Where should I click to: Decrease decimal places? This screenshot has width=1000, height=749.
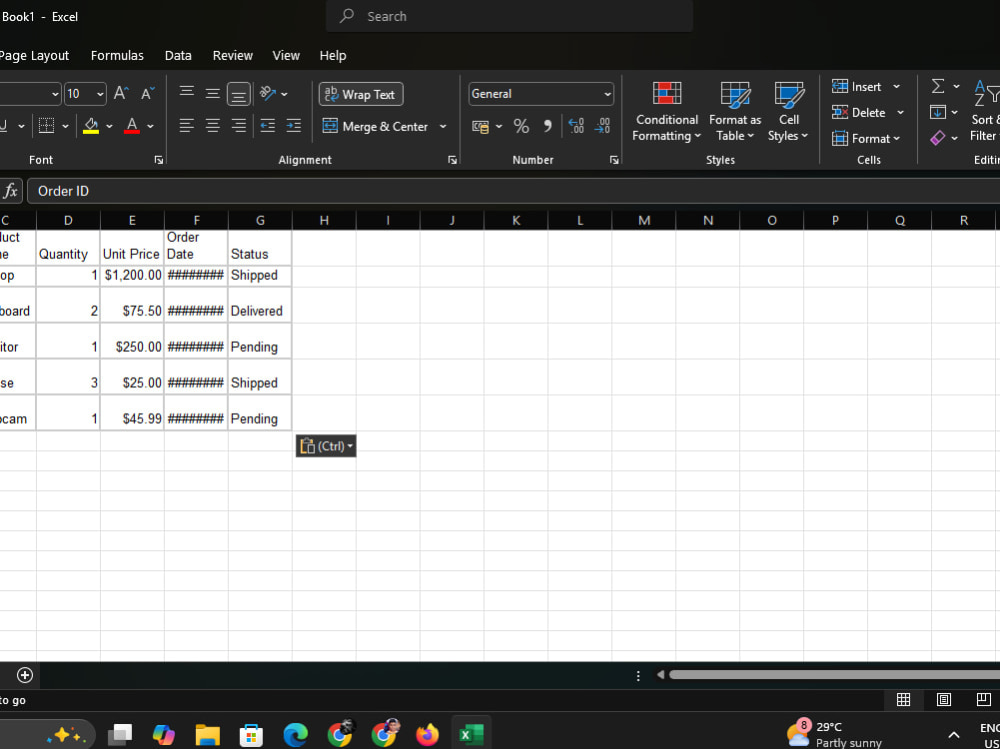pyautogui.click(x=602, y=126)
